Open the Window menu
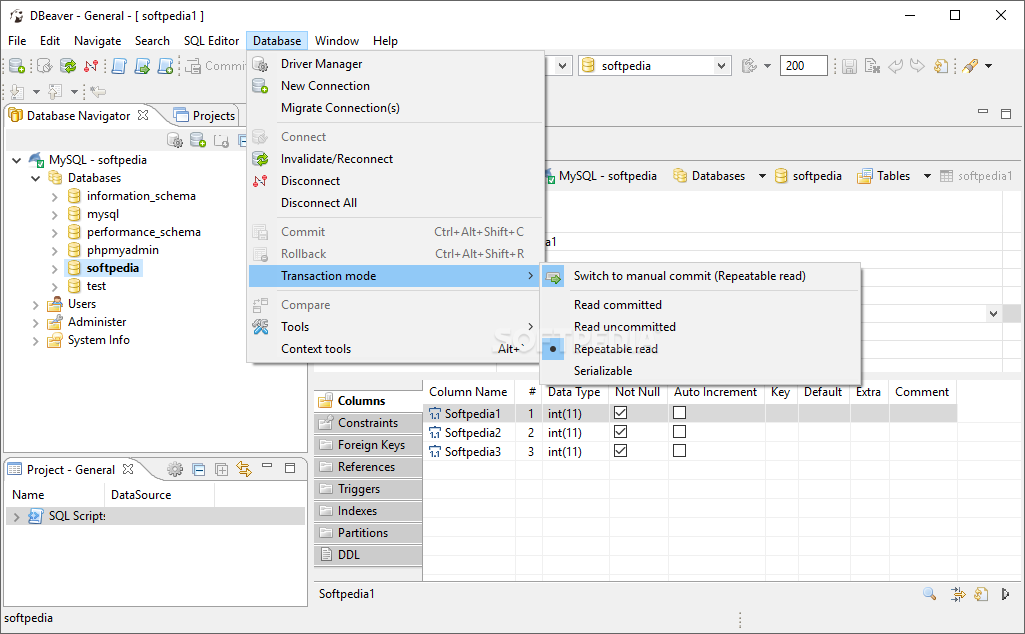Screen dimensions: 1025x634 [337, 41]
